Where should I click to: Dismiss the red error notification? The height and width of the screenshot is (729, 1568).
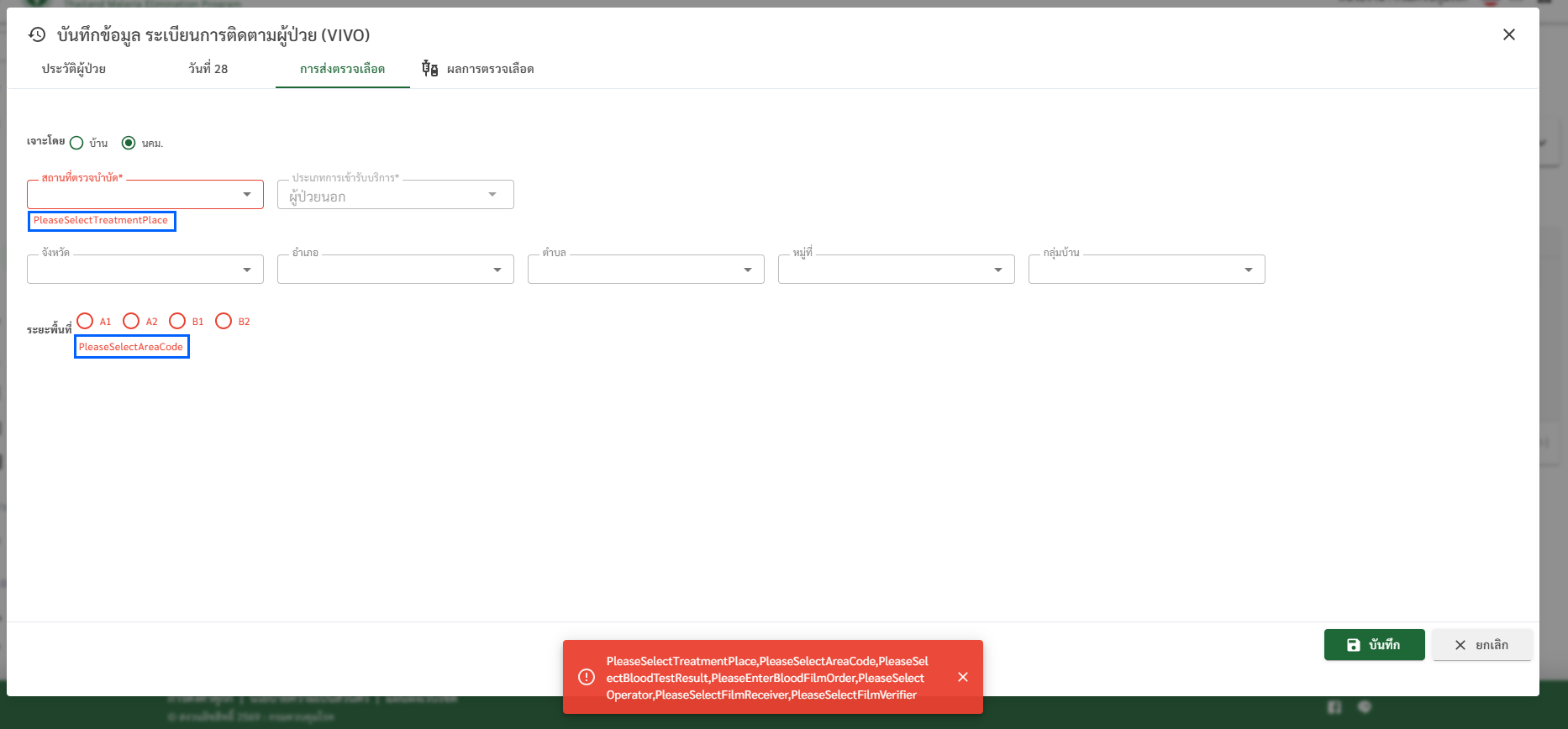coord(963,677)
